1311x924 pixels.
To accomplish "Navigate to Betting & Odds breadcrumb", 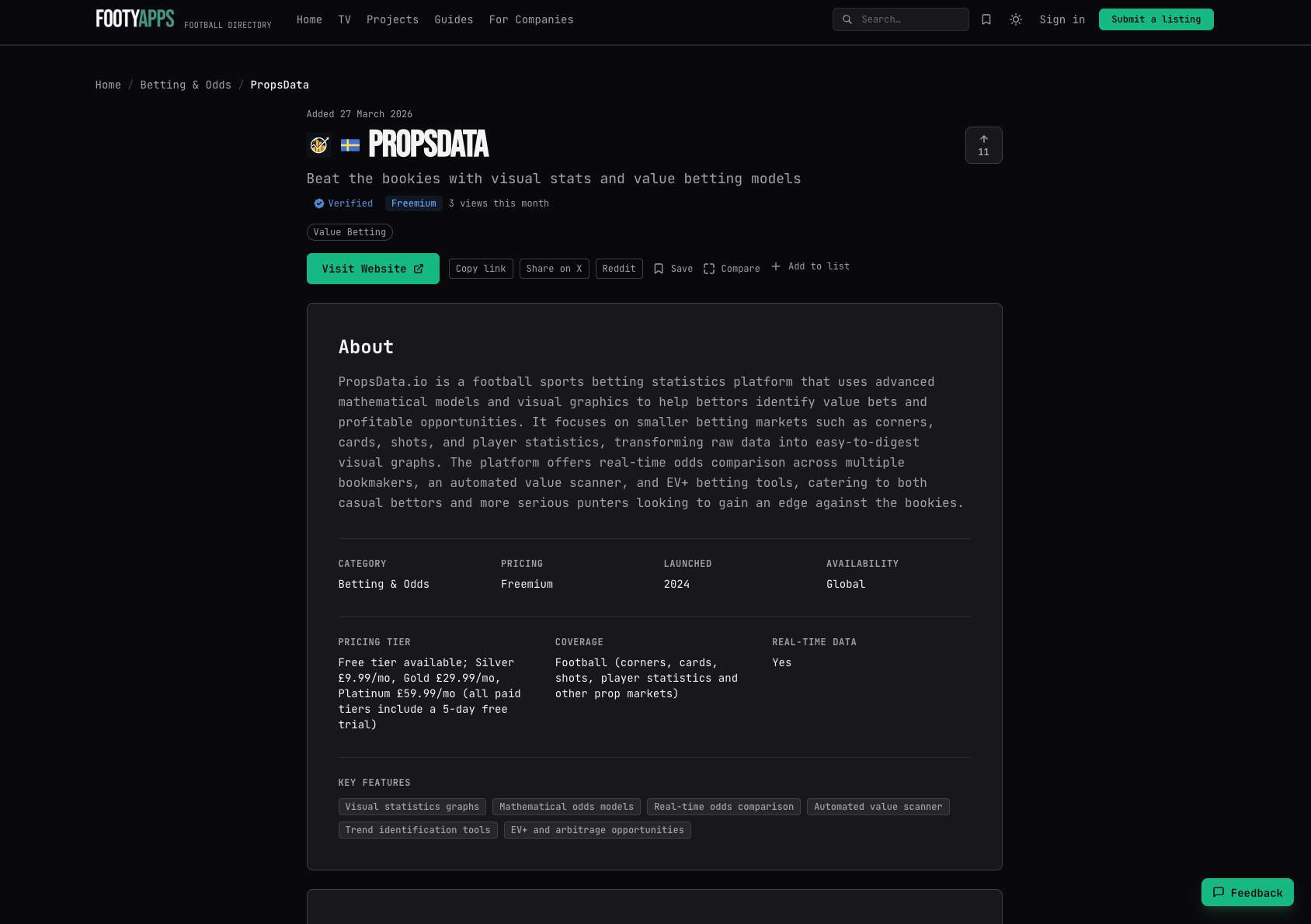I will 186,85.
